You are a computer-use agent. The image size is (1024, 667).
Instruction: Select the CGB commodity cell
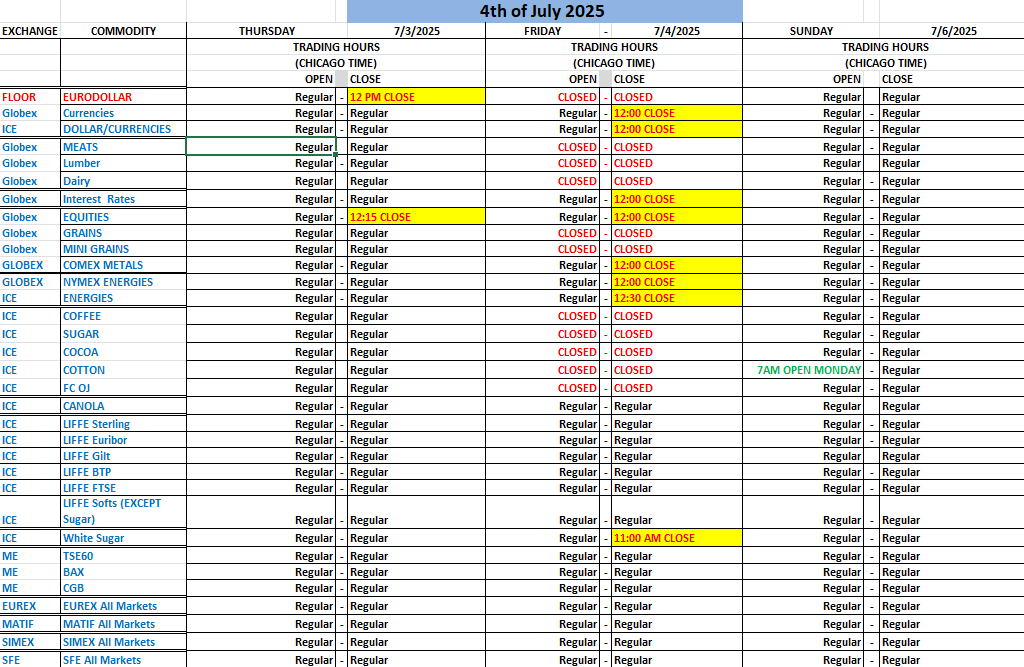coord(123,588)
